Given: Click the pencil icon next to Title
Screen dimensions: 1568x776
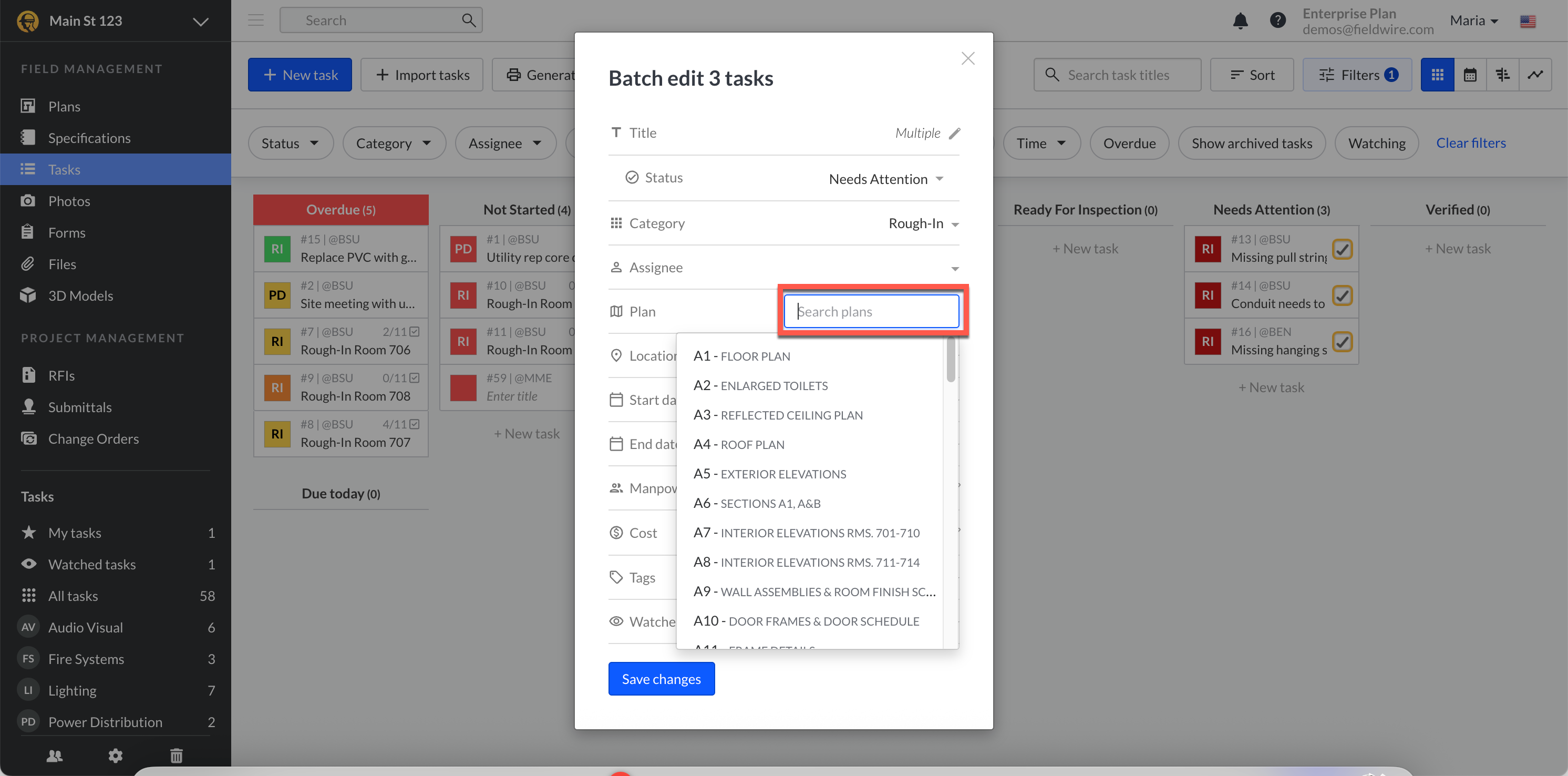Looking at the screenshot, I should [954, 133].
